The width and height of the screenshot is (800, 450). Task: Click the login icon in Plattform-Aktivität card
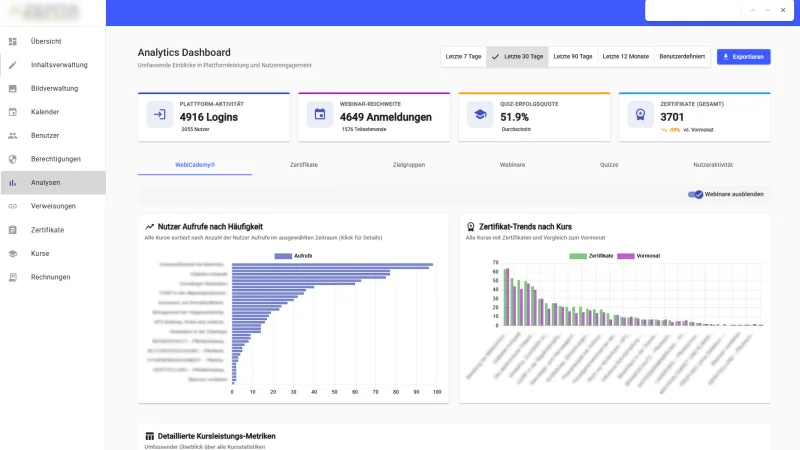tap(160, 114)
